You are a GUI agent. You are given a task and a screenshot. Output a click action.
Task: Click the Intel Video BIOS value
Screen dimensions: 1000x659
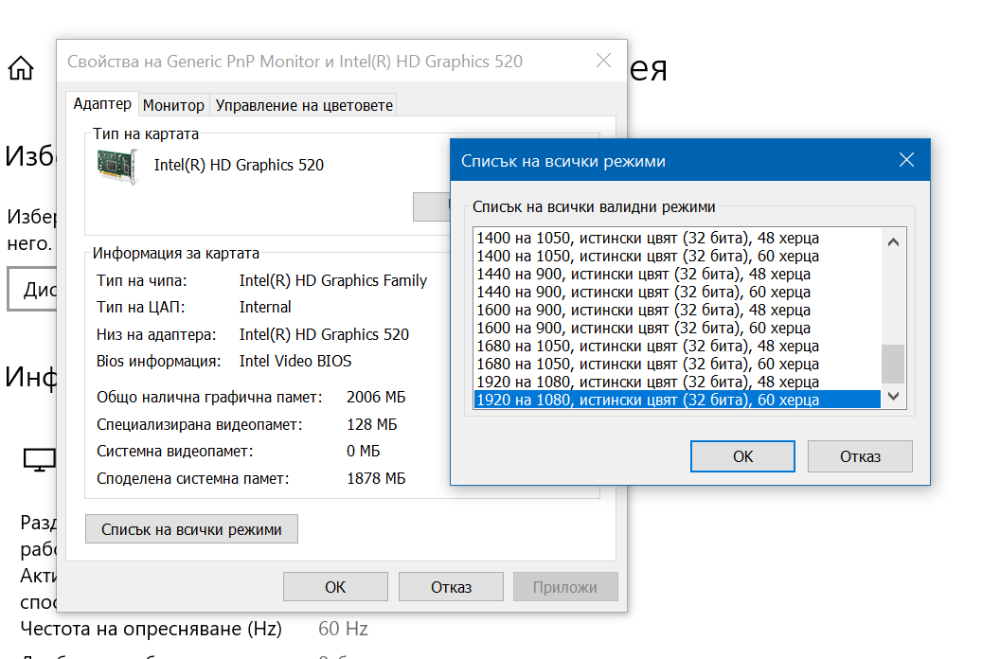tap(295, 361)
